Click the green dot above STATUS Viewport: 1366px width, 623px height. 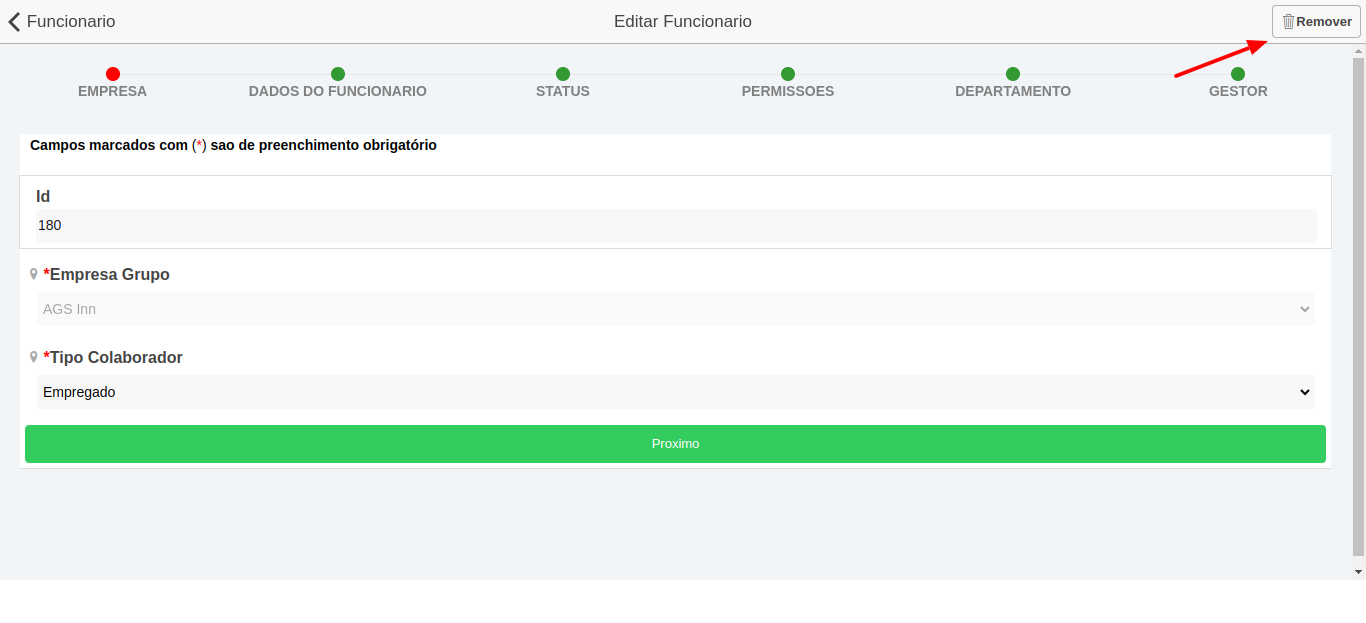[563, 74]
